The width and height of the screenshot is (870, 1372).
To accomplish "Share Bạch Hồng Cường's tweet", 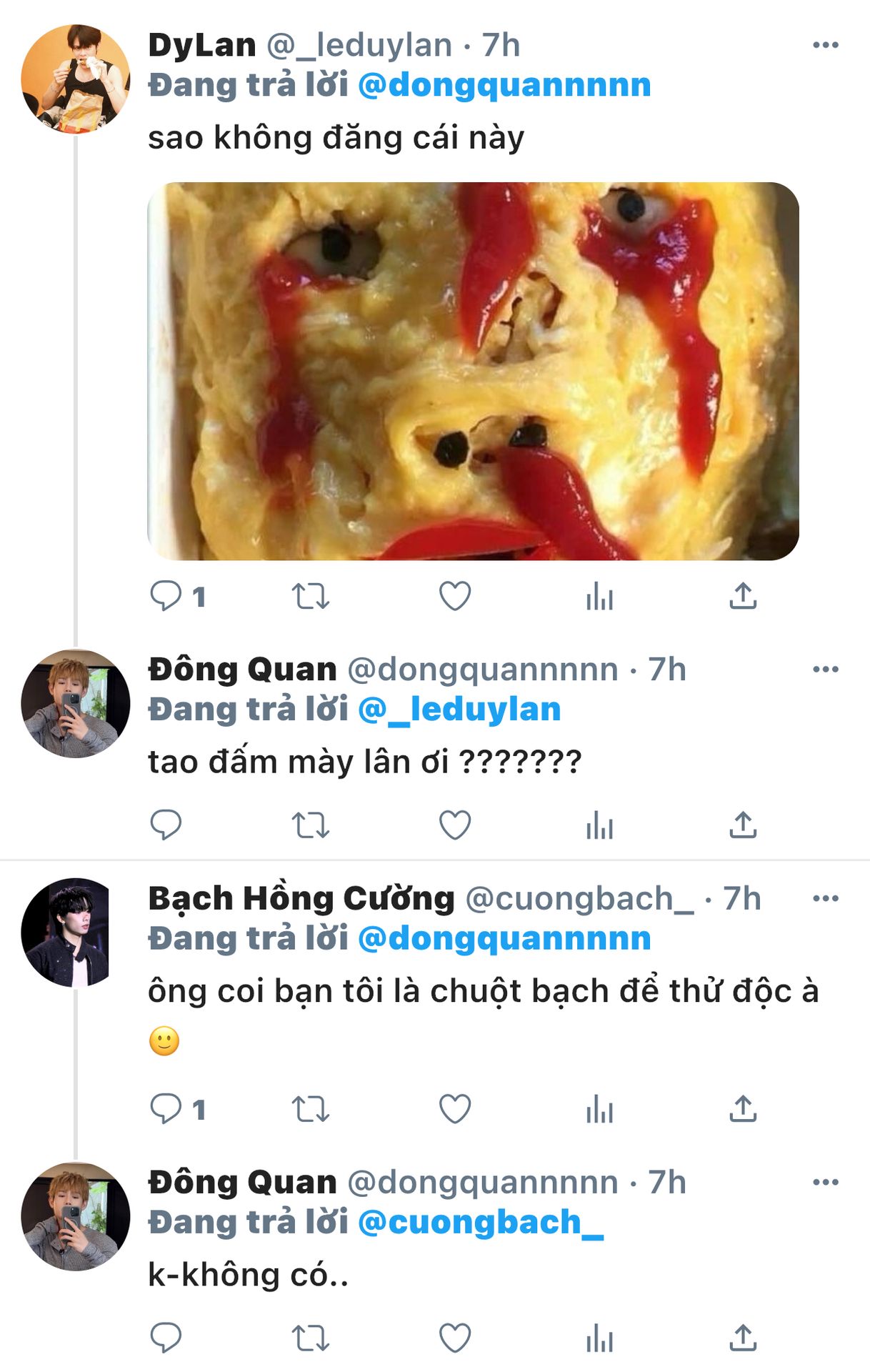I will point(743,1109).
